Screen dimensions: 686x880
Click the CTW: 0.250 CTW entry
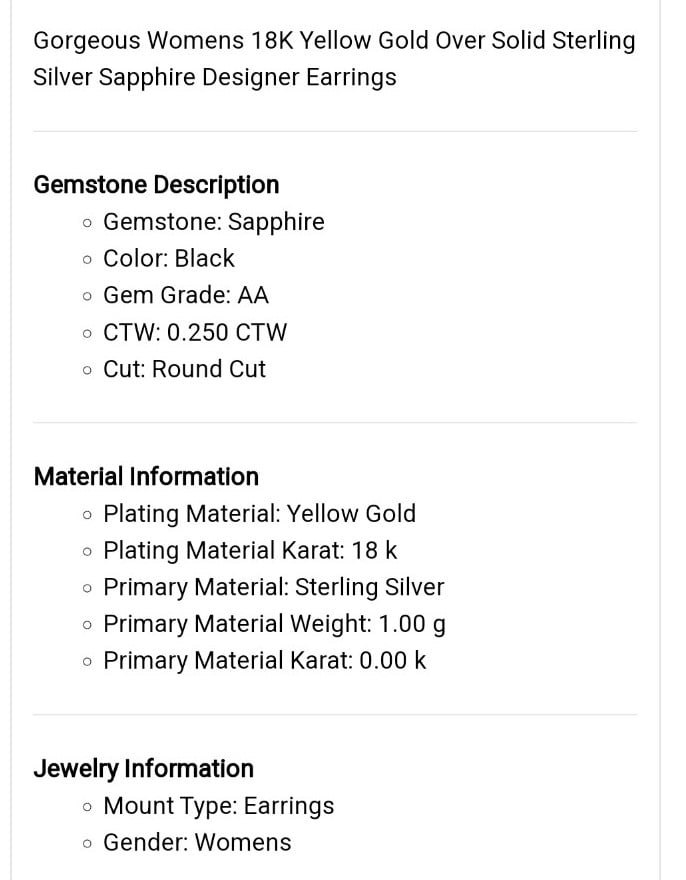coord(195,332)
